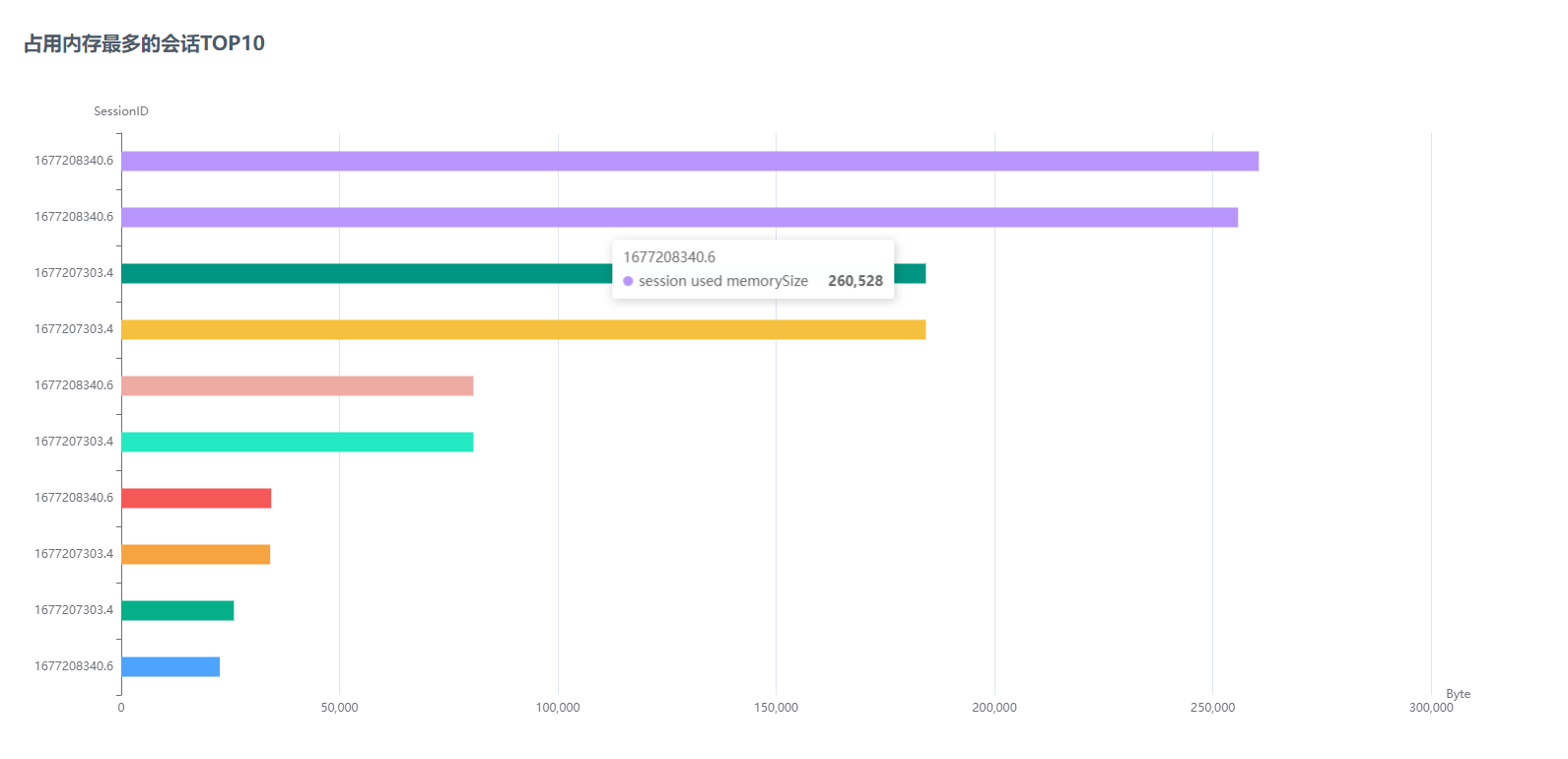Image resolution: width=1568 pixels, height=759 pixels.
Task: Click the SessionID axis label
Action: [121, 111]
